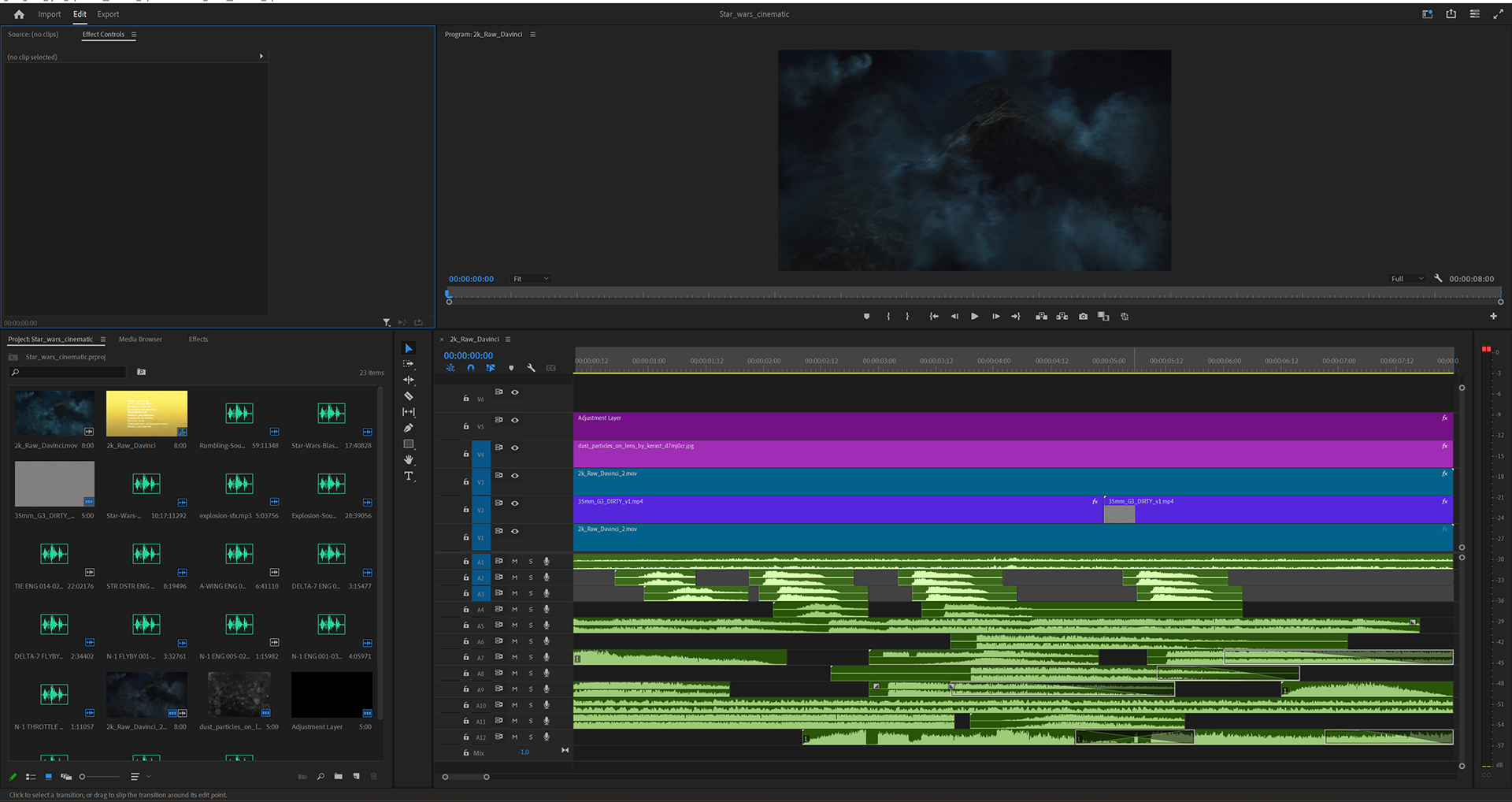The height and width of the screenshot is (802, 1512).
Task: Select the Track Select Forward tool
Action: tap(408, 364)
